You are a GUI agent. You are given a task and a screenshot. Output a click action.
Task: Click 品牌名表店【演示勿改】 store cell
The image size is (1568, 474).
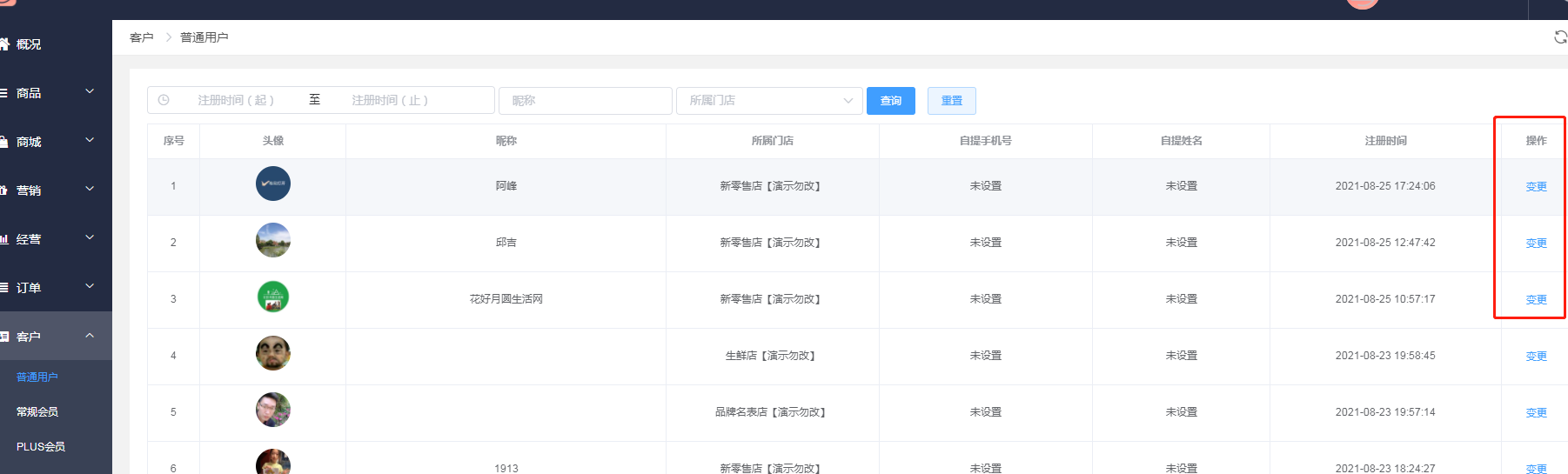click(x=771, y=412)
